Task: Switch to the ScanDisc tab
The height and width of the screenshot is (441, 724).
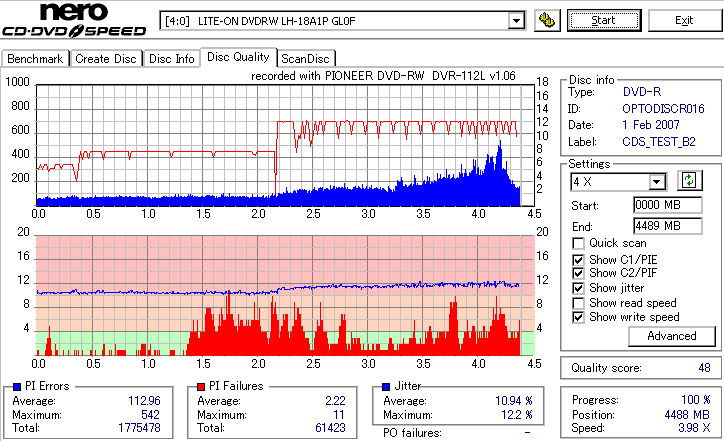Action: point(305,59)
